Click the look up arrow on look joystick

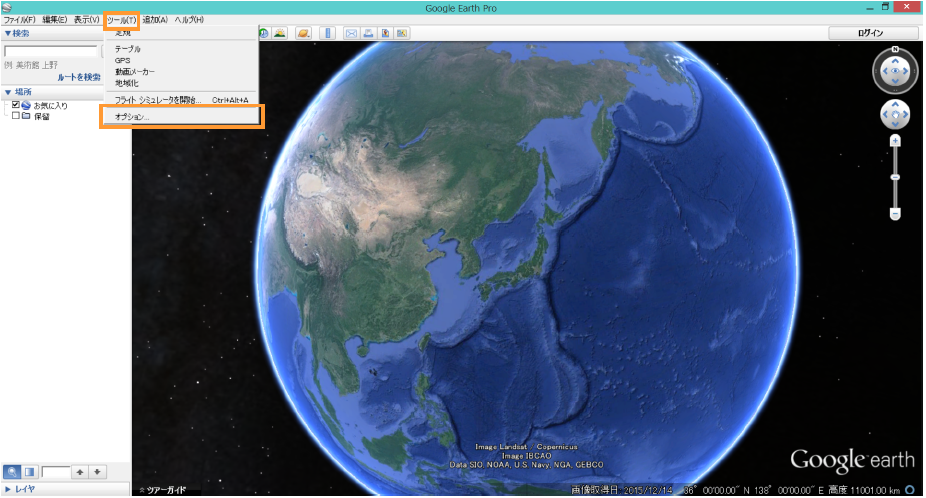pyautogui.click(x=895, y=61)
